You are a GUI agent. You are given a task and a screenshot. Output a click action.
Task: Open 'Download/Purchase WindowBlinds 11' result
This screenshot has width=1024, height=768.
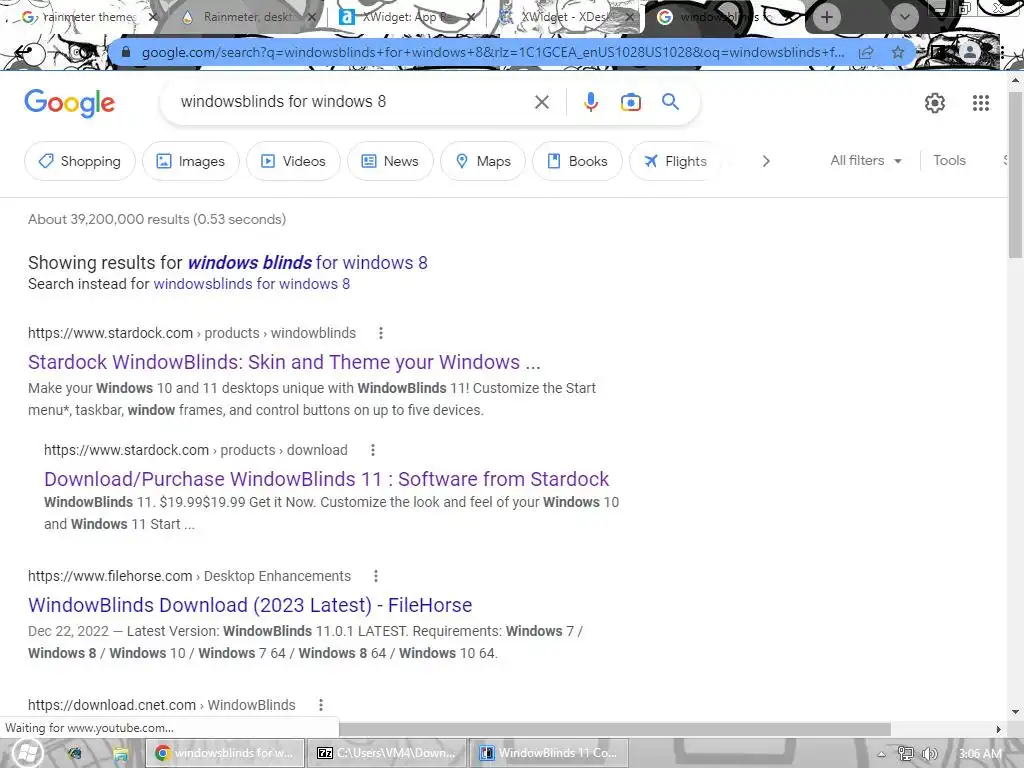click(x=327, y=479)
